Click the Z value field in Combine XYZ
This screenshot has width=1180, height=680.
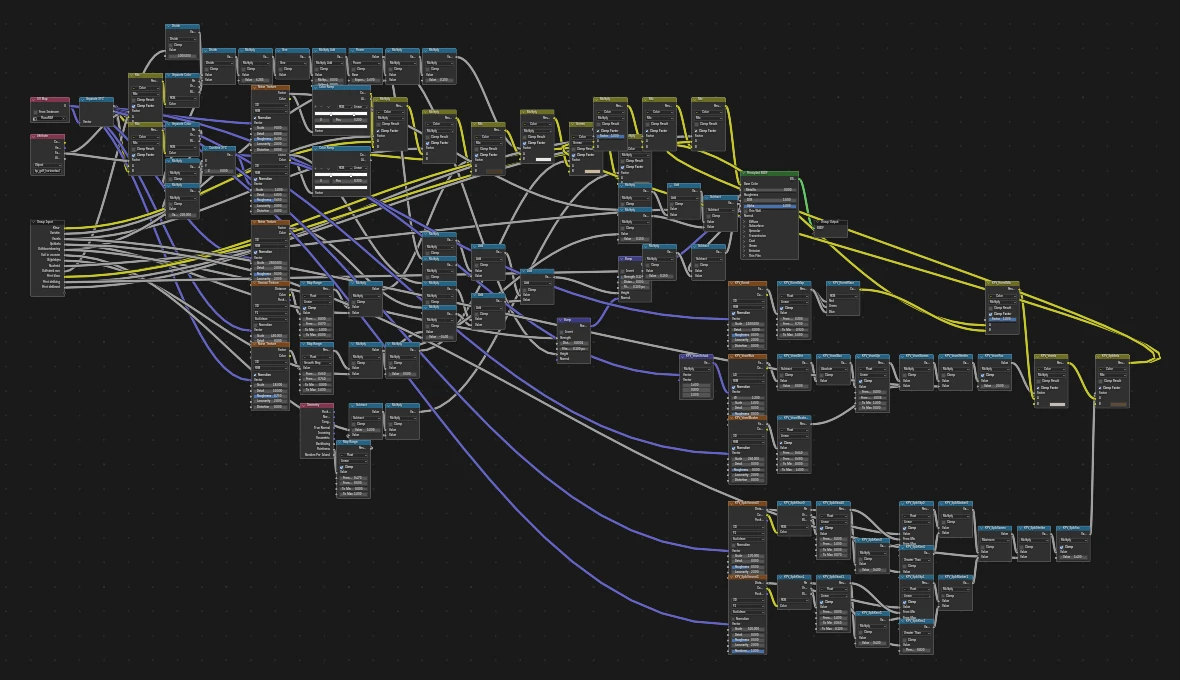(x=218, y=171)
